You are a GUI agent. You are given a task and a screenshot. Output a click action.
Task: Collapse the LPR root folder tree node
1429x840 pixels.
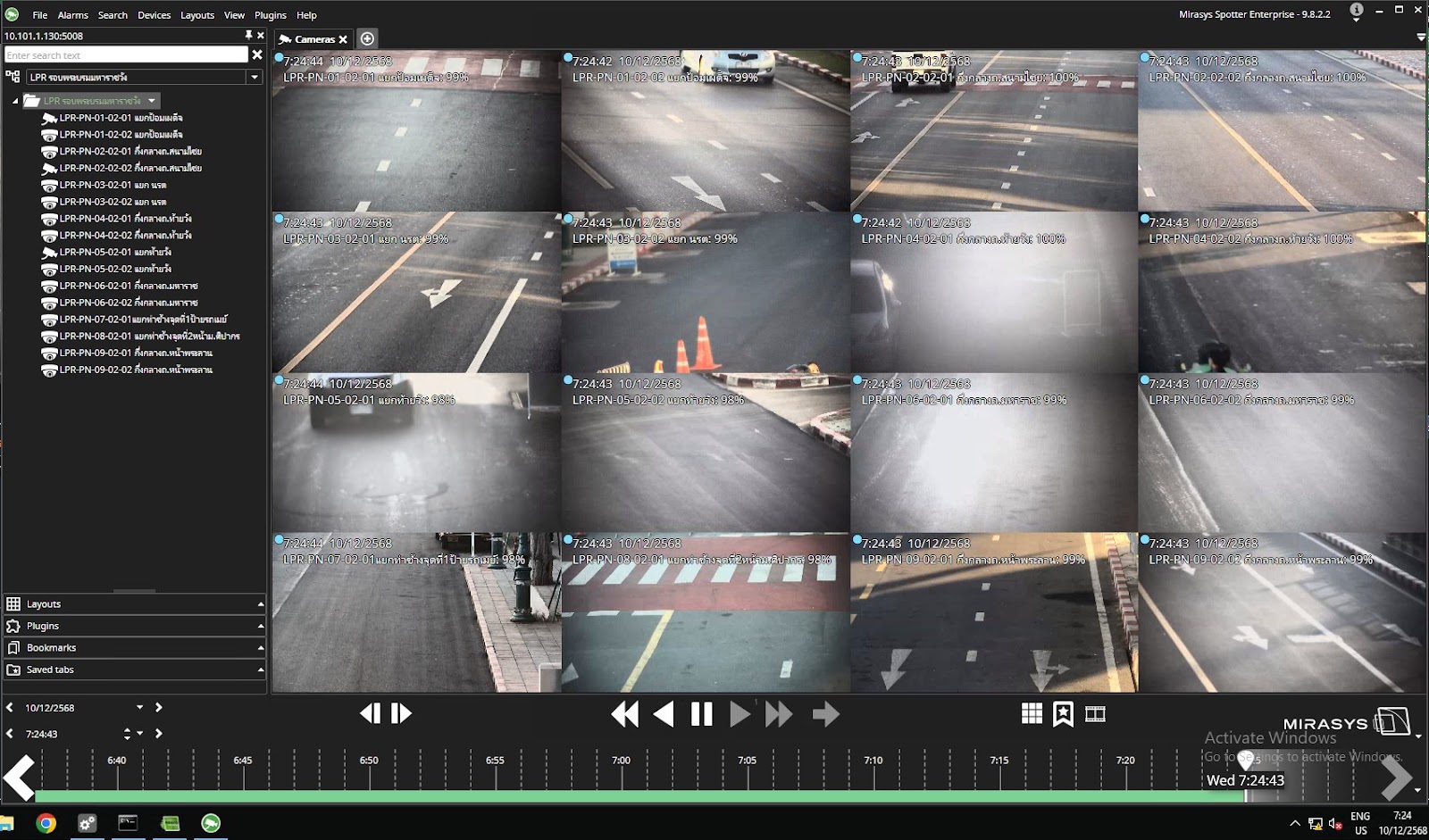15,101
